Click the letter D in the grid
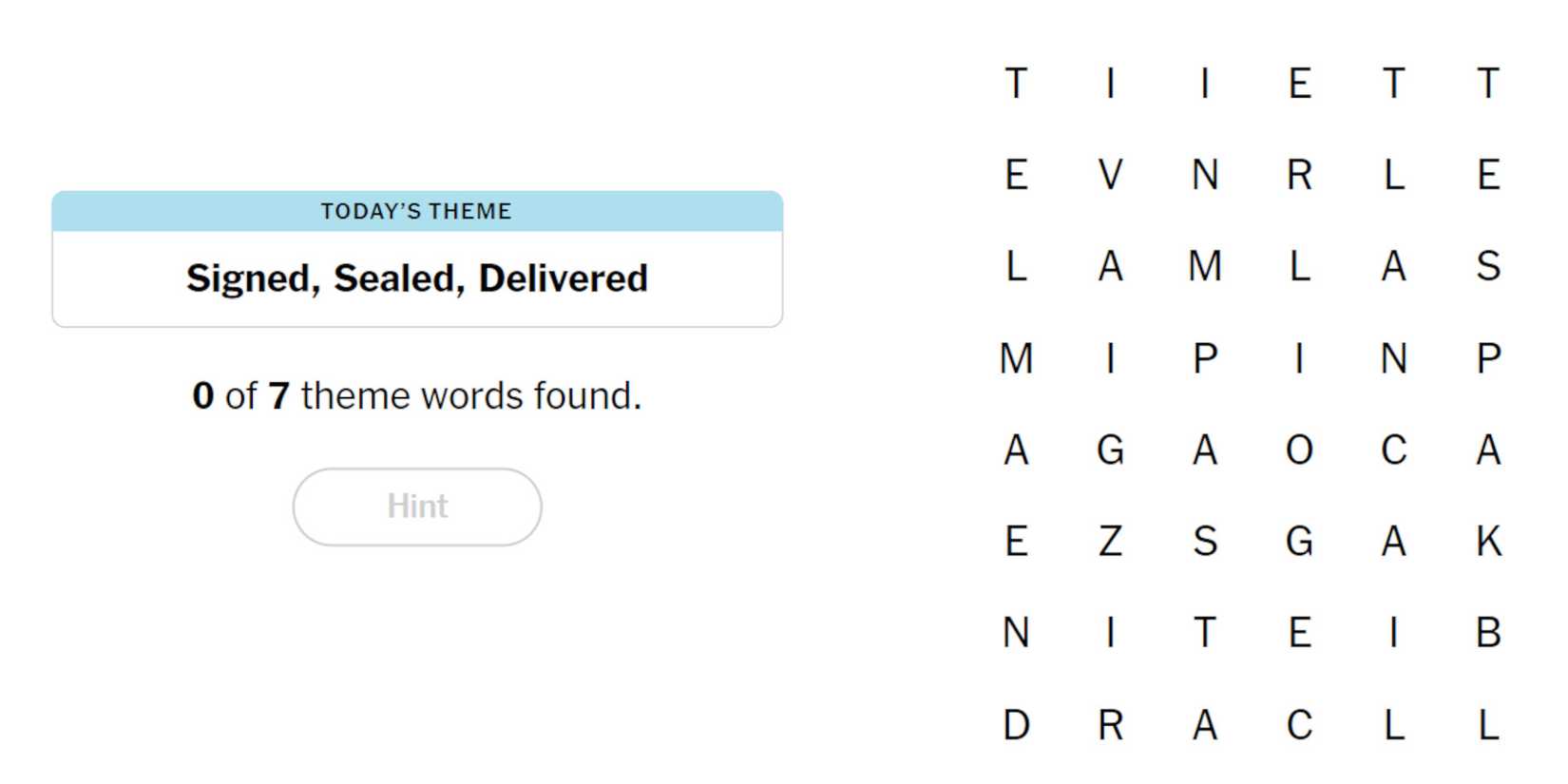 [1016, 725]
